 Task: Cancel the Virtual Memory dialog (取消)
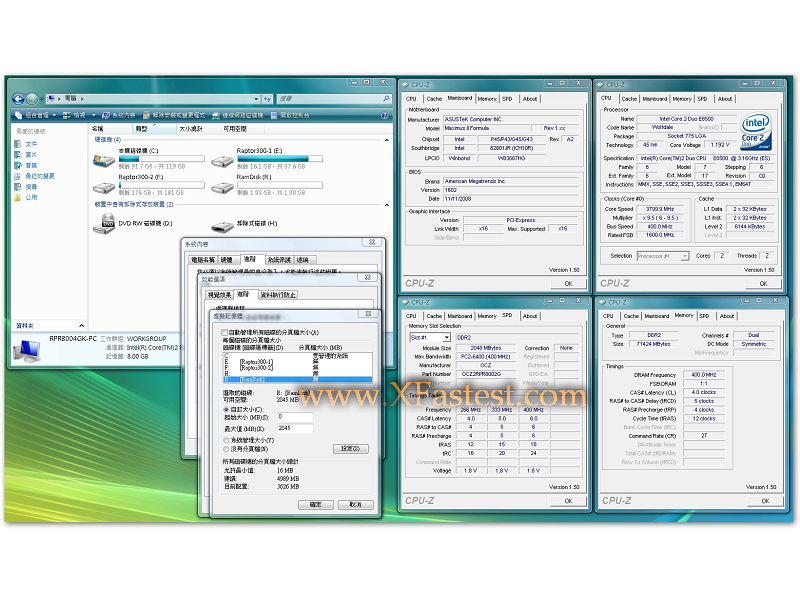point(356,505)
